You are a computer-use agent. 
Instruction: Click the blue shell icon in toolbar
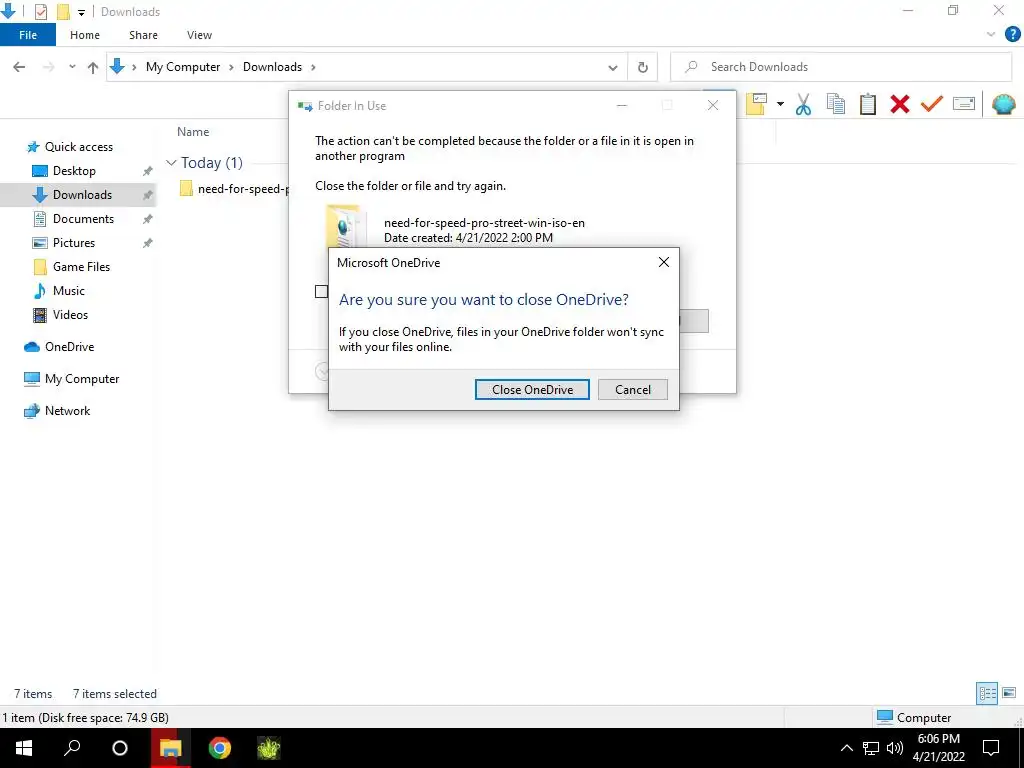pyautogui.click(x=1003, y=104)
